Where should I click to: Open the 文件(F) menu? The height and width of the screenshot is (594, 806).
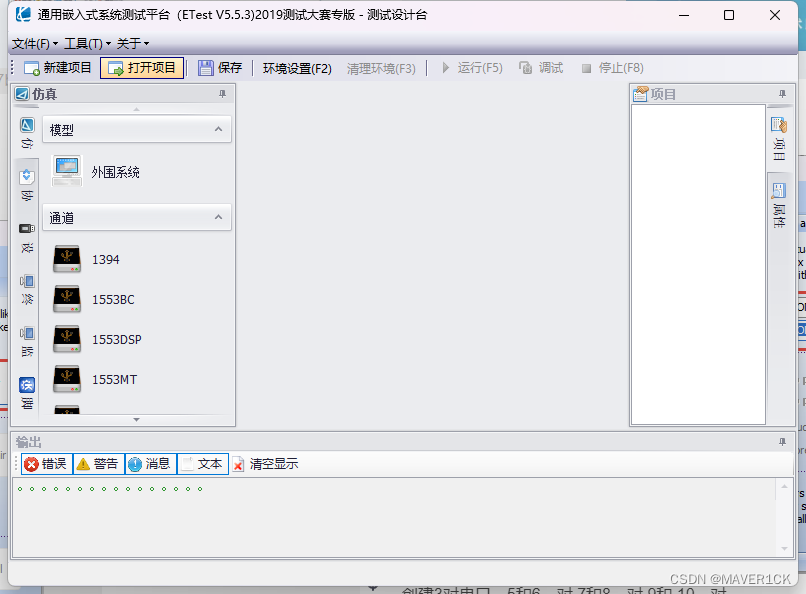click(30, 43)
